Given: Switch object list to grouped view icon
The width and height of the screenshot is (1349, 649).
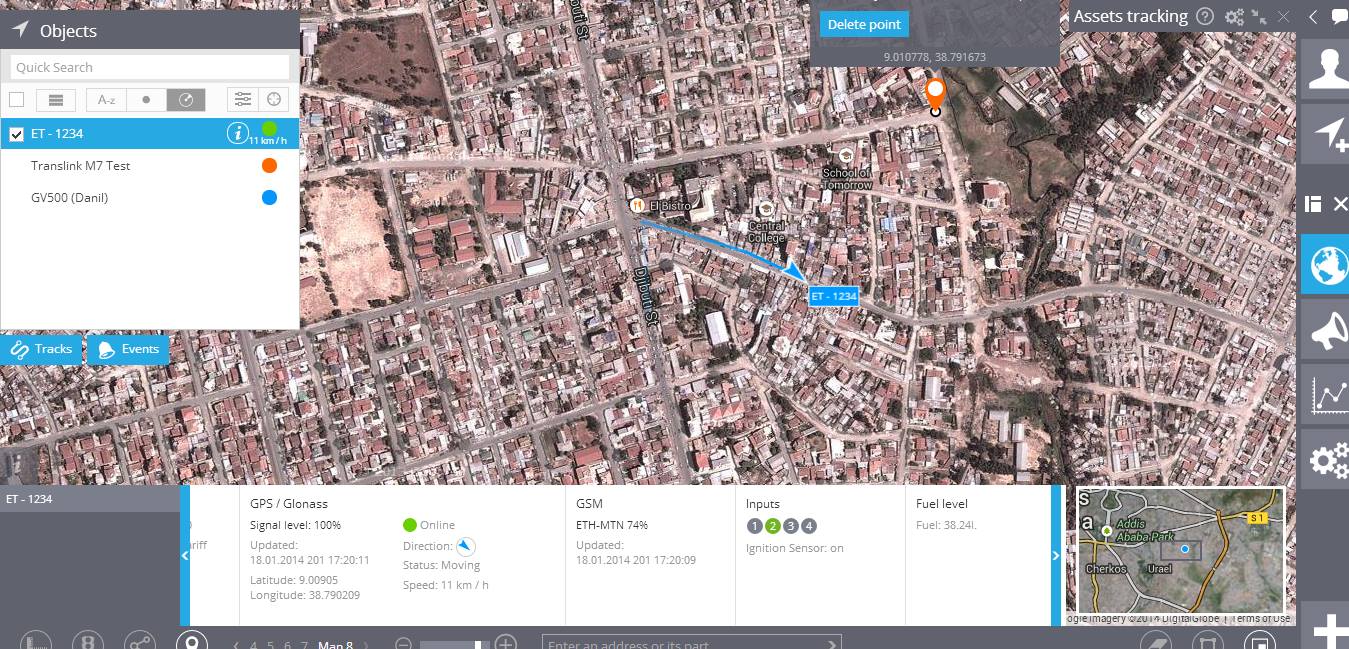Looking at the screenshot, I should [x=56, y=100].
